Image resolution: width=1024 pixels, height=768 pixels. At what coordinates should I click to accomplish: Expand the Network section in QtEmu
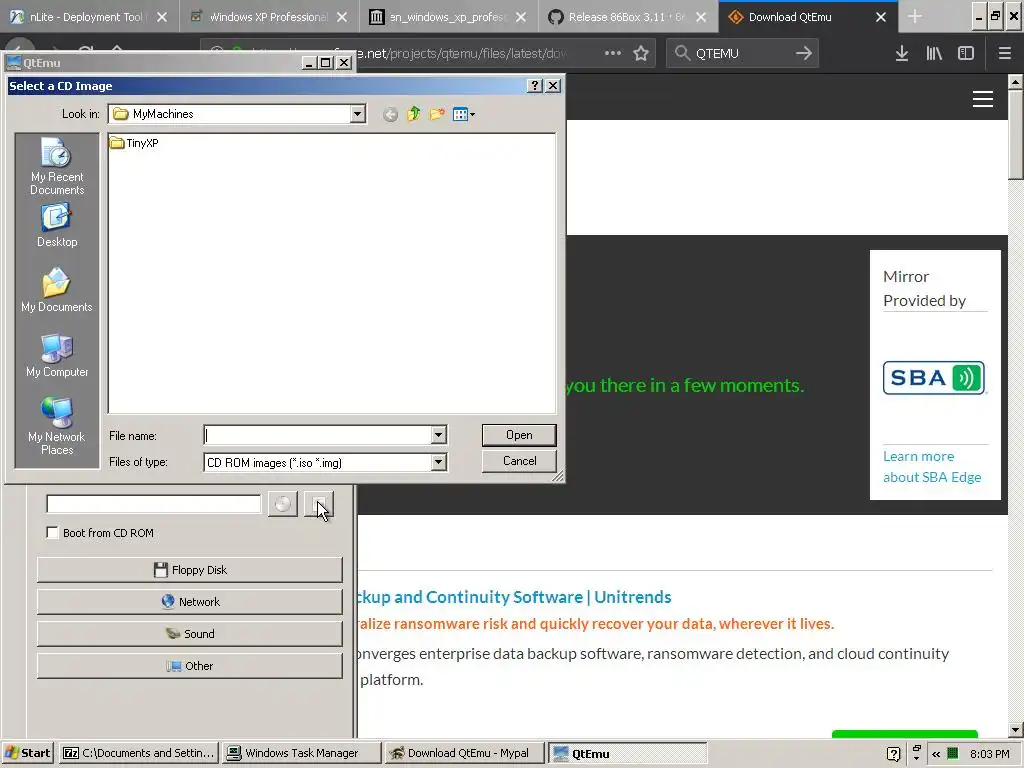pyautogui.click(x=189, y=601)
